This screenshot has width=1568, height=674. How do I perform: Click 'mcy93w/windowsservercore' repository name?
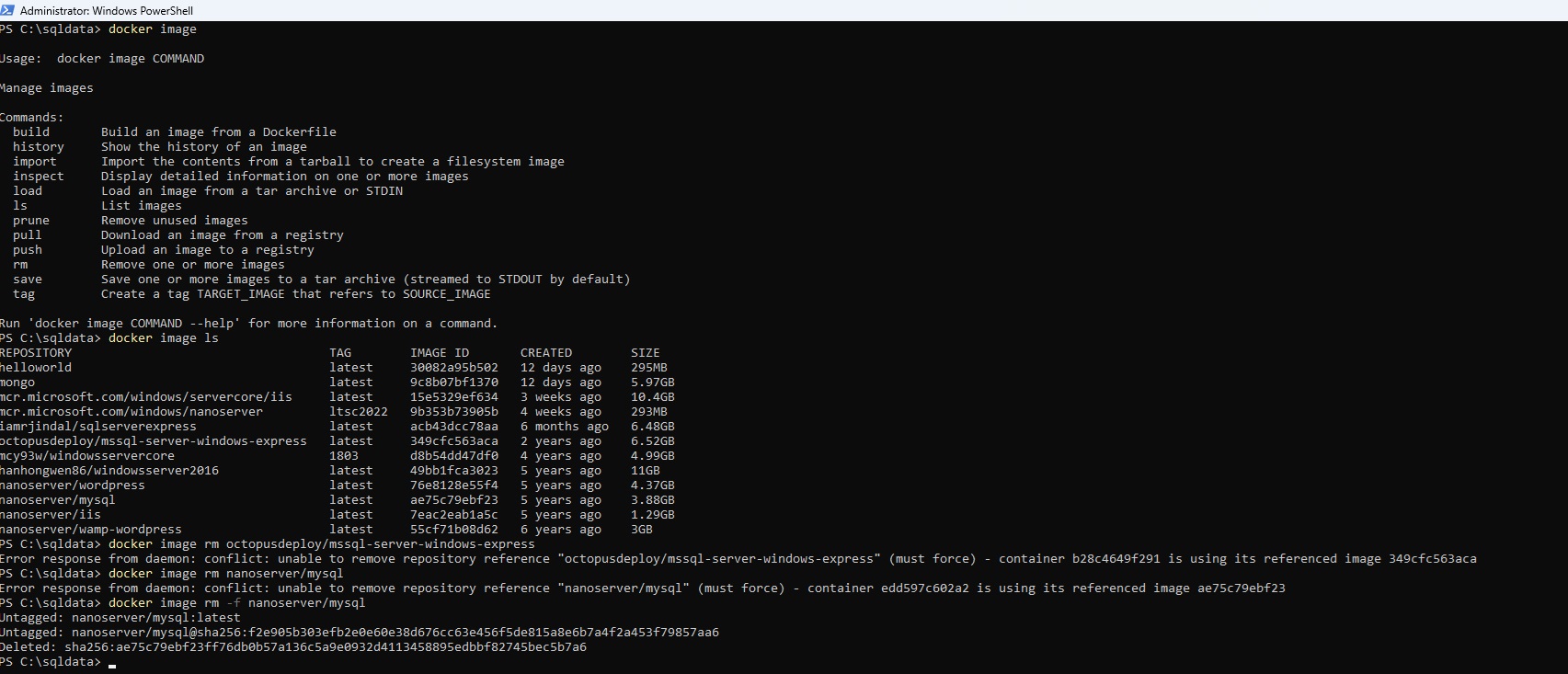[87, 456]
